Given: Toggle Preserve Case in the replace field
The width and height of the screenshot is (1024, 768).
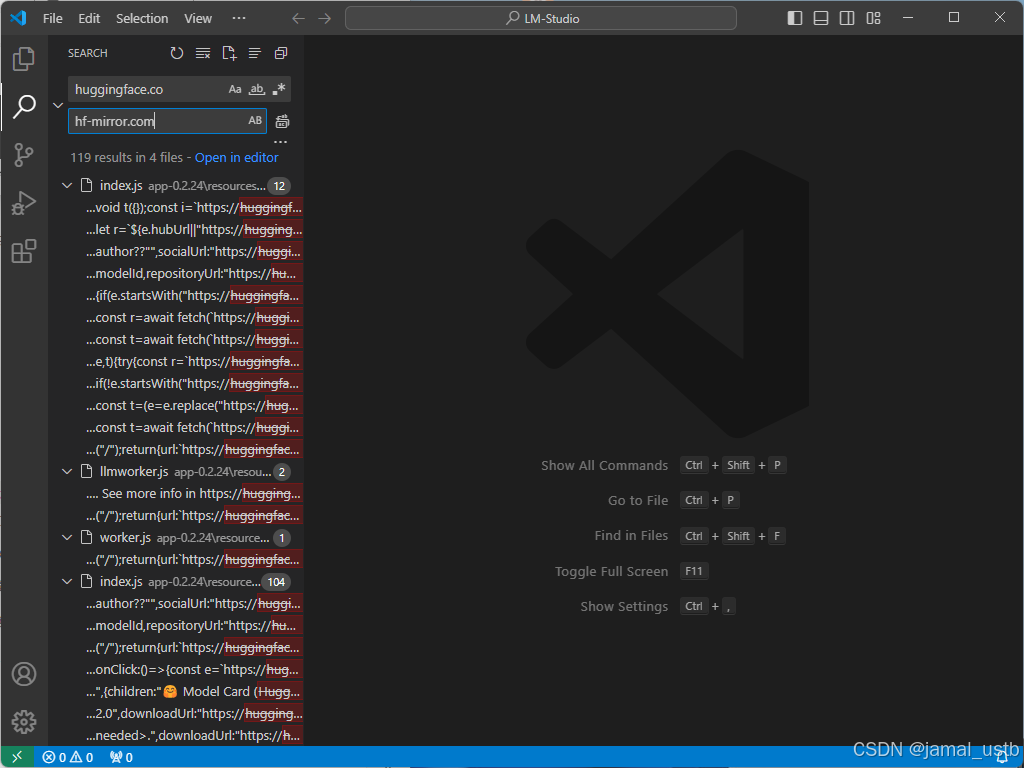Looking at the screenshot, I should coord(257,119).
